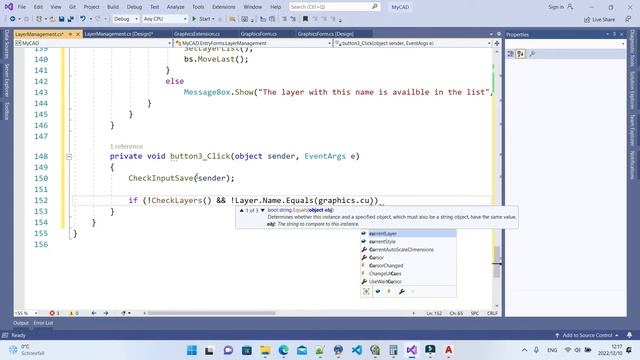Toggle IntelliSense expanded-scope plus icon
Screen dimensions: 640x360
click(x=366, y=291)
